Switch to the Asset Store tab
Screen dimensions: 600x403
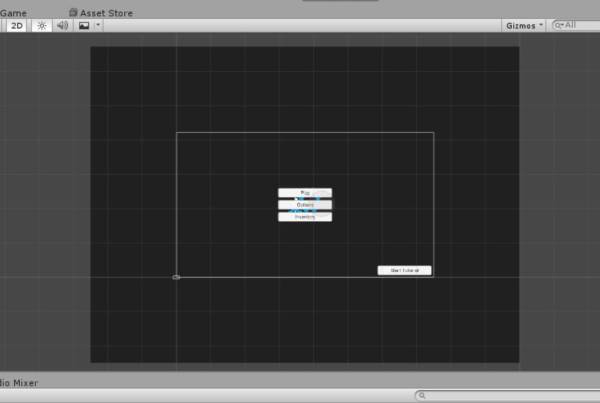105,13
